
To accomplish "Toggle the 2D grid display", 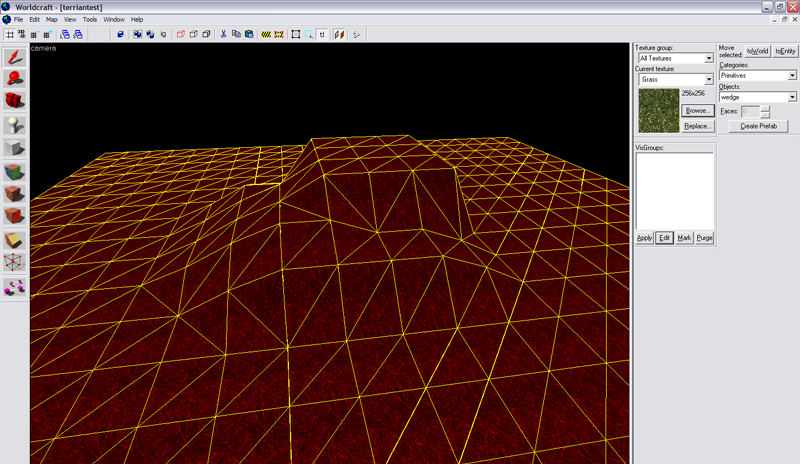I will tap(10, 34).
